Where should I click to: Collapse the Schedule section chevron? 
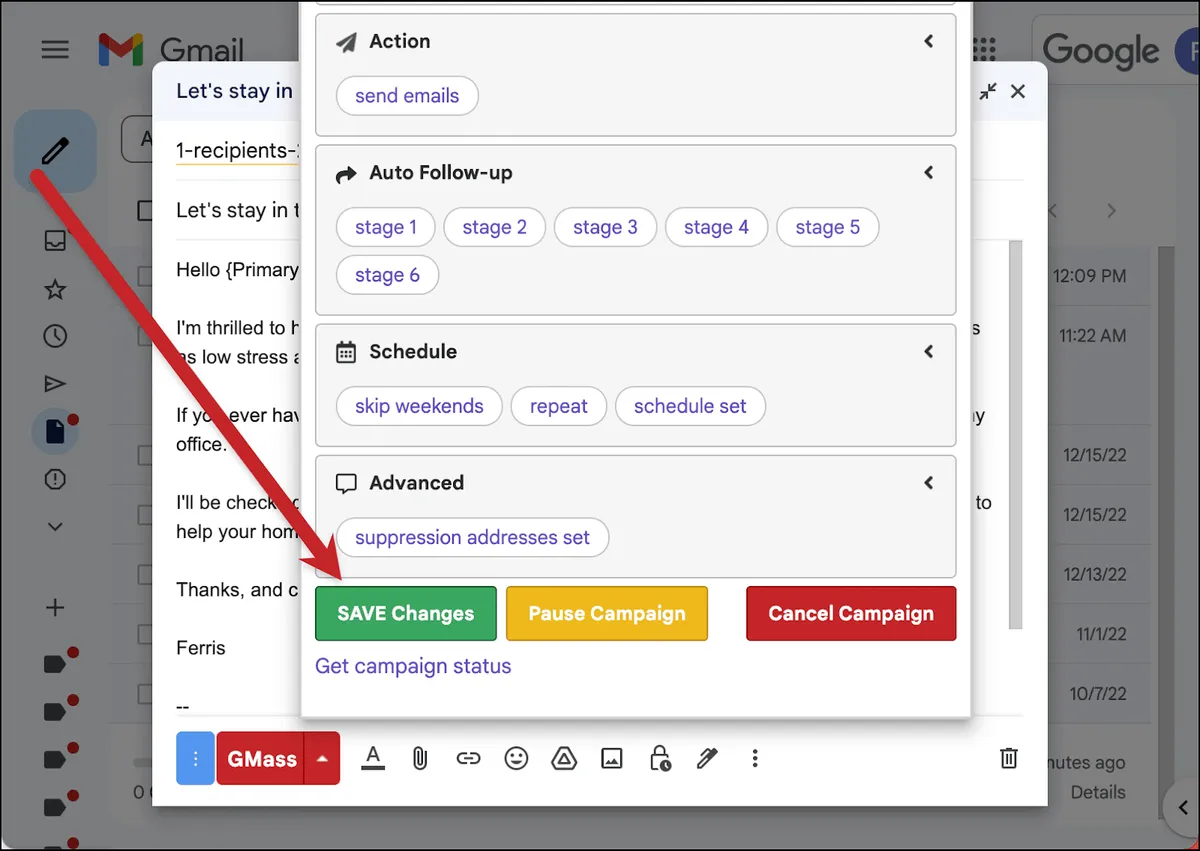coord(928,351)
